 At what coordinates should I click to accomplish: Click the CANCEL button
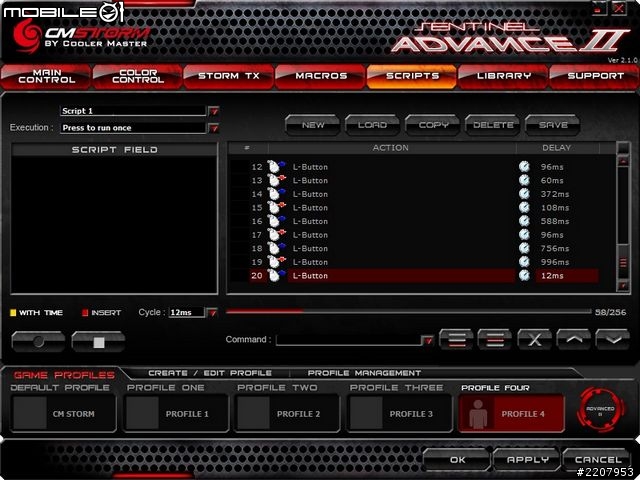[x=598, y=460]
